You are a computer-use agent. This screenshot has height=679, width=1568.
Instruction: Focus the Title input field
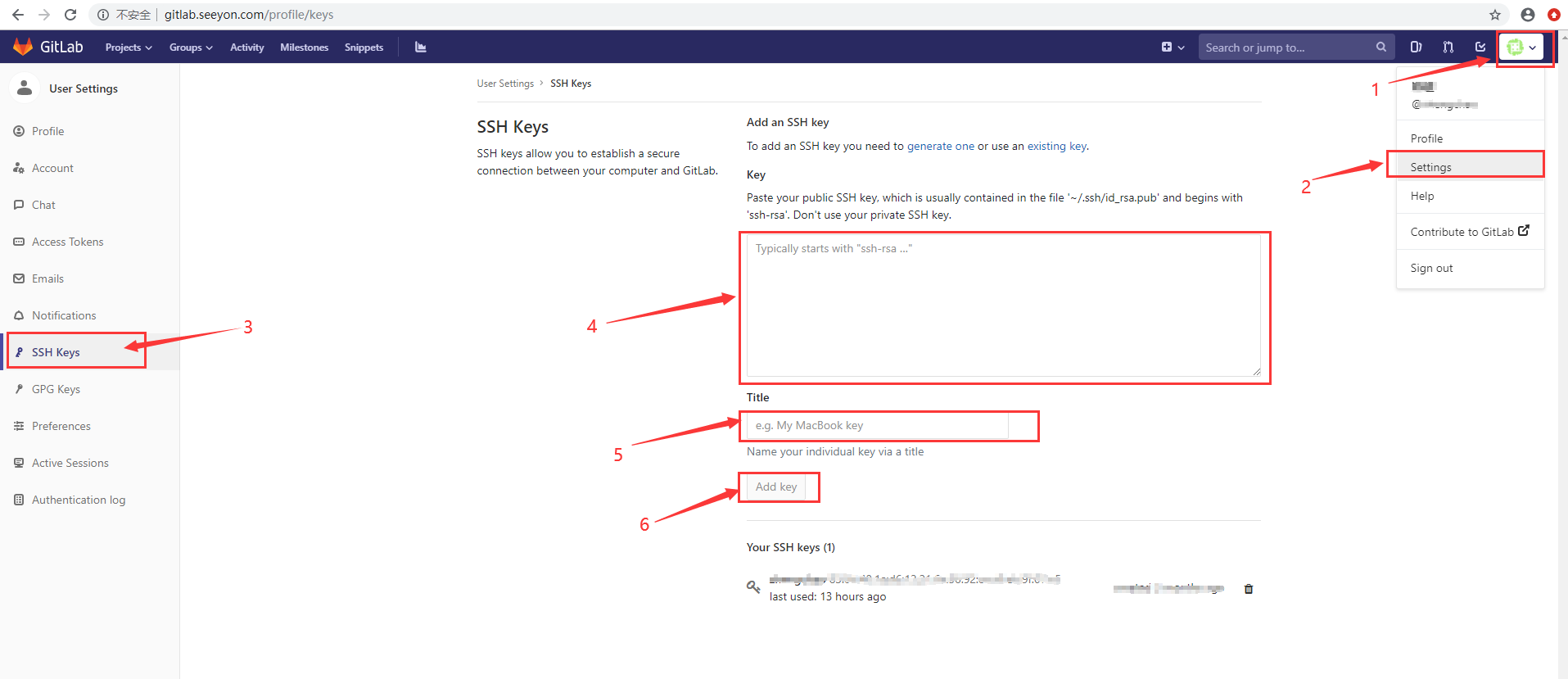click(877, 426)
